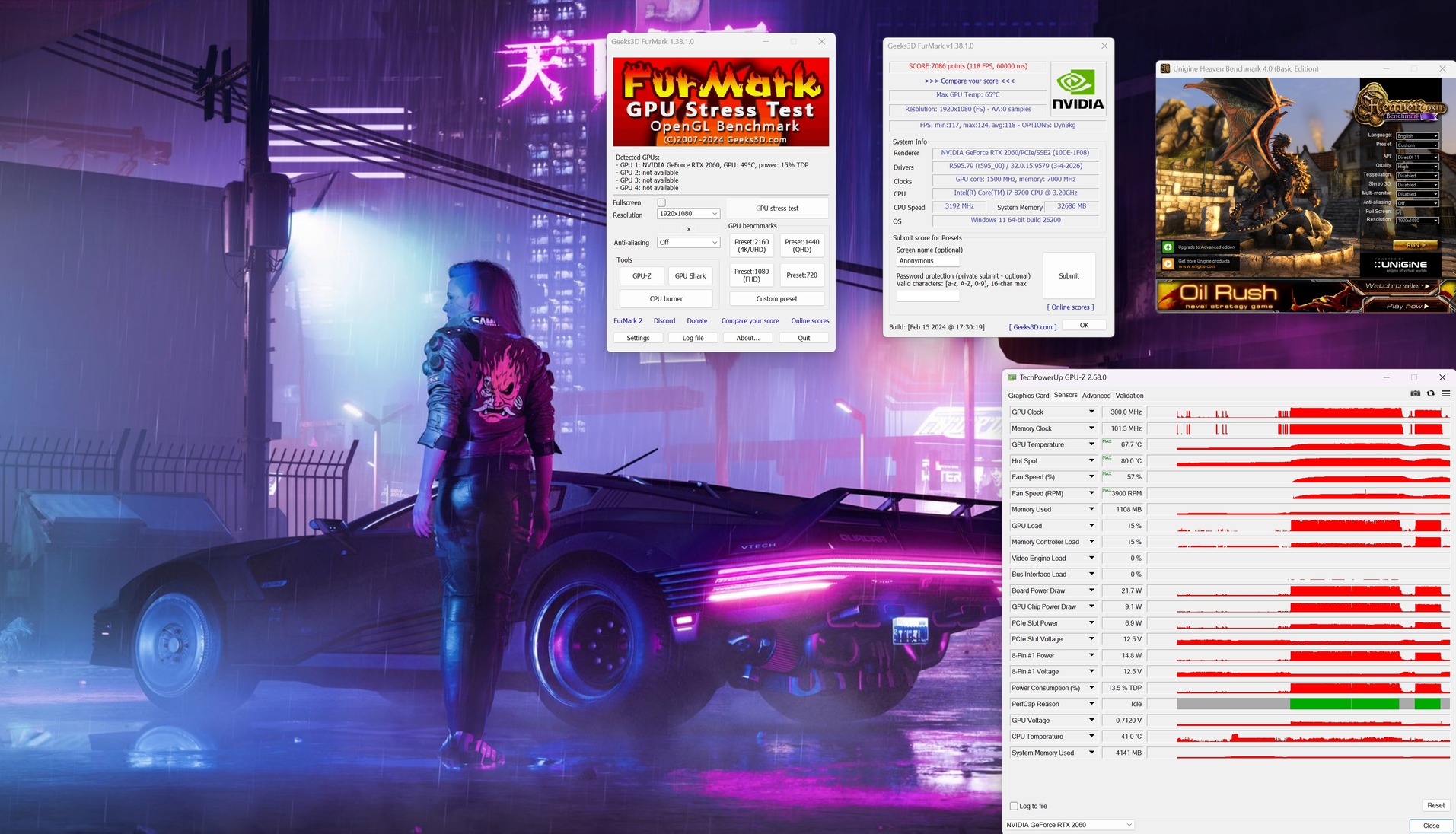Open FurMark Anti-aliasing dropdown
The width and height of the screenshot is (1456, 834).
coord(688,243)
